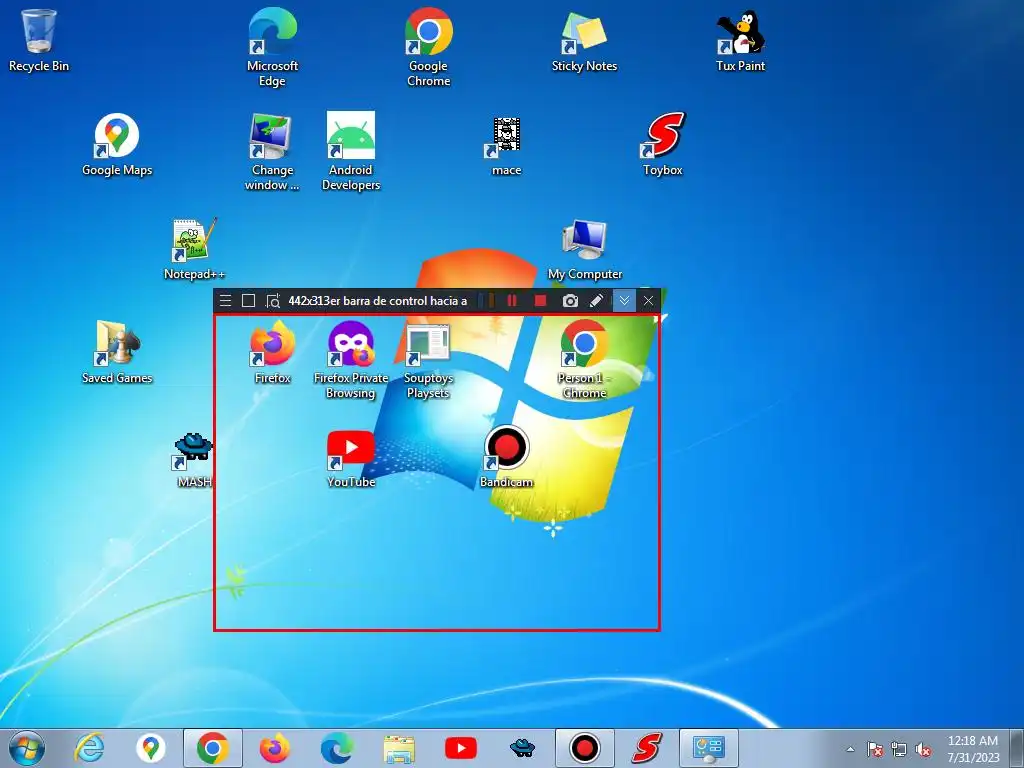
Task: Click the Show desktop strip
Action: [1018, 748]
